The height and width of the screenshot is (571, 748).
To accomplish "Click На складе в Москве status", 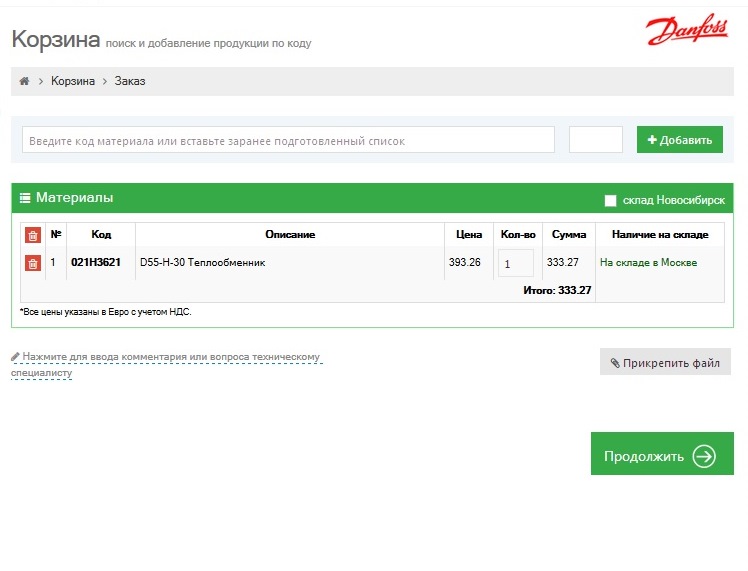I will [648, 262].
